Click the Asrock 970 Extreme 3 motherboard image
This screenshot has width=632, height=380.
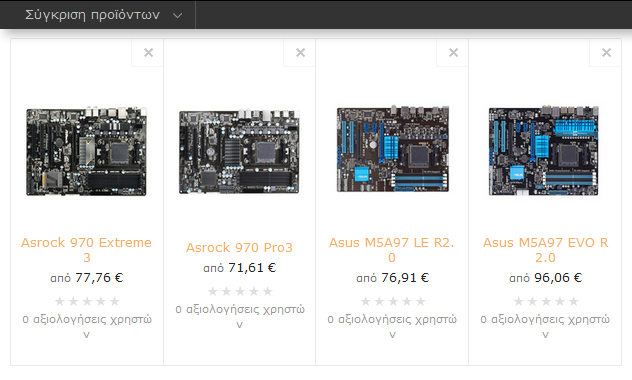click(86, 151)
